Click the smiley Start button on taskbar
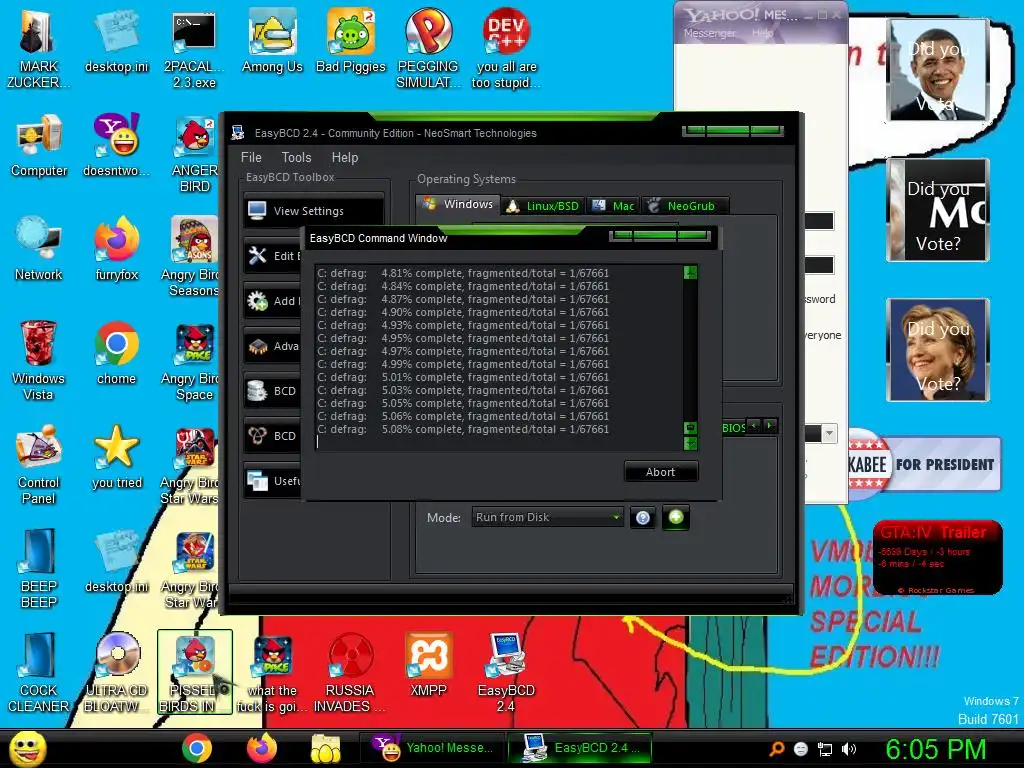This screenshot has height=768, width=1024. tap(27, 748)
